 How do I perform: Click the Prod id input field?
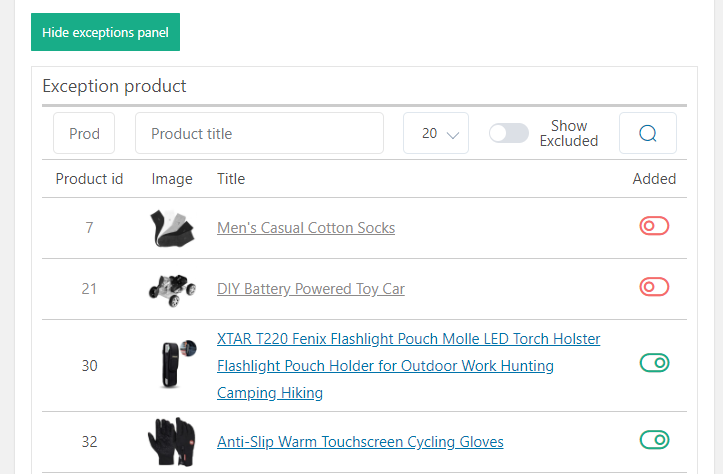coord(84,133)
